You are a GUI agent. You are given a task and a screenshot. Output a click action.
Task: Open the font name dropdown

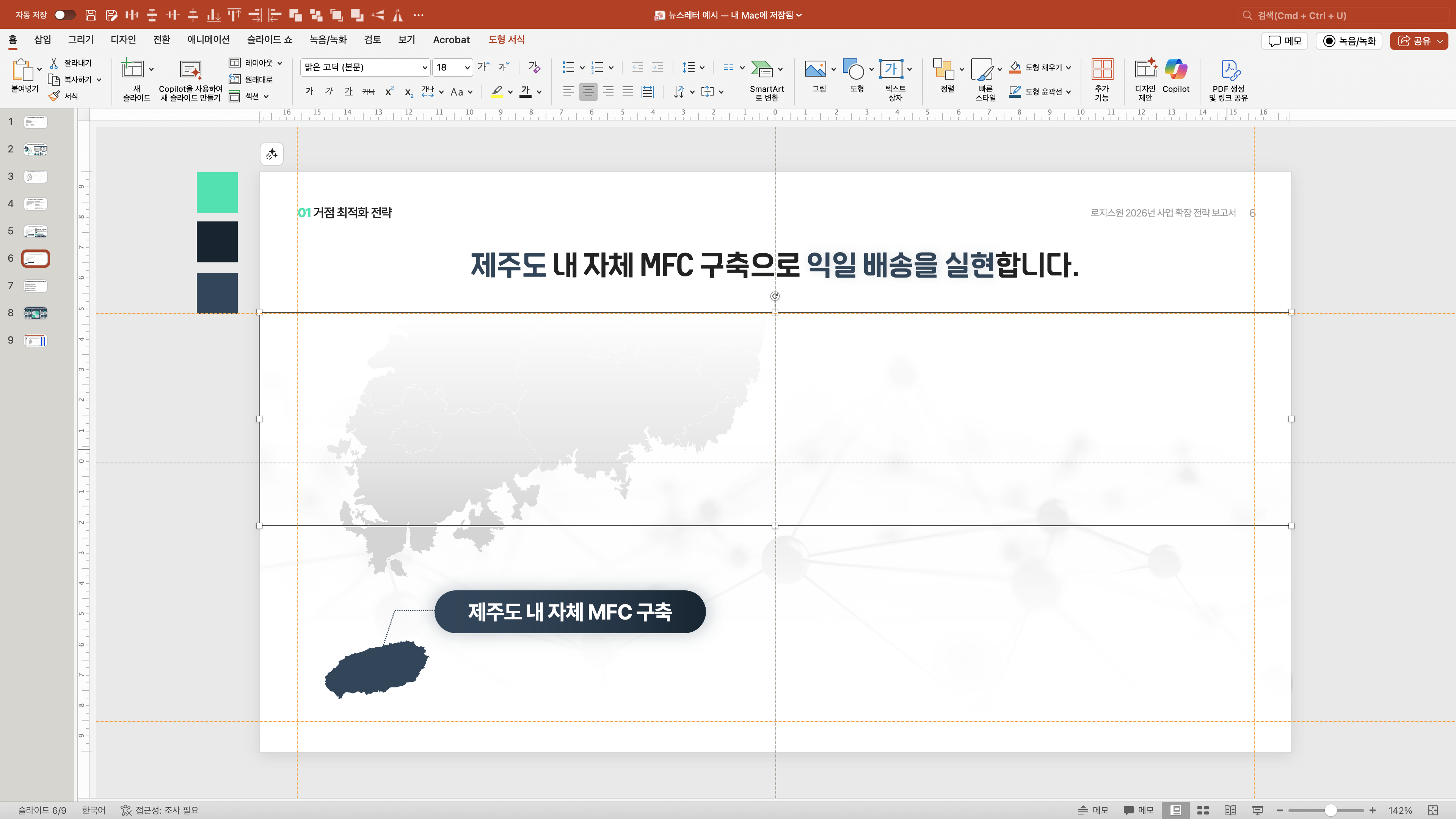[x=425, y=68]
